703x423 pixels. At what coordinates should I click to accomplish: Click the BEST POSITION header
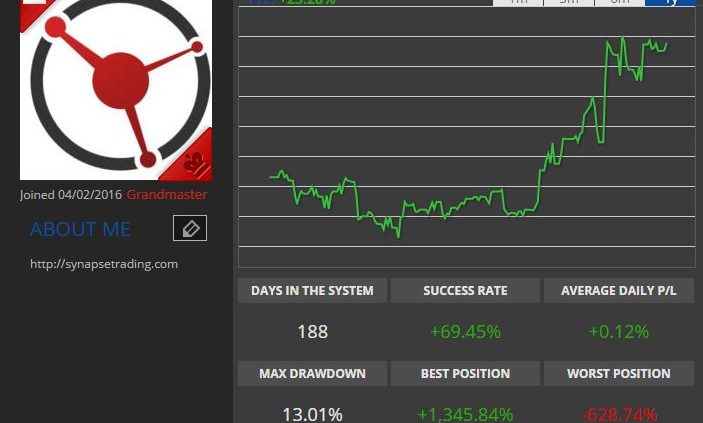point(465,374)
